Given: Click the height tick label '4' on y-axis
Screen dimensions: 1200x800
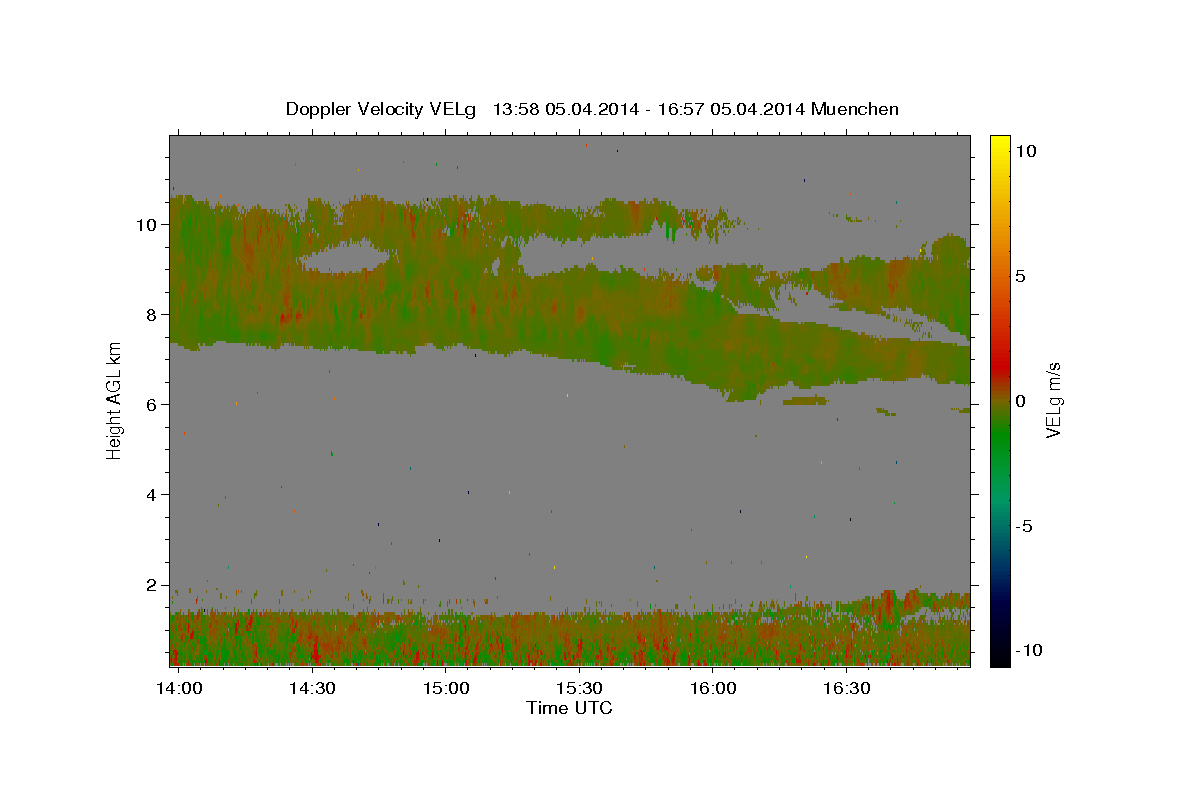Looking at the screenshot, I should click(152, 495).
